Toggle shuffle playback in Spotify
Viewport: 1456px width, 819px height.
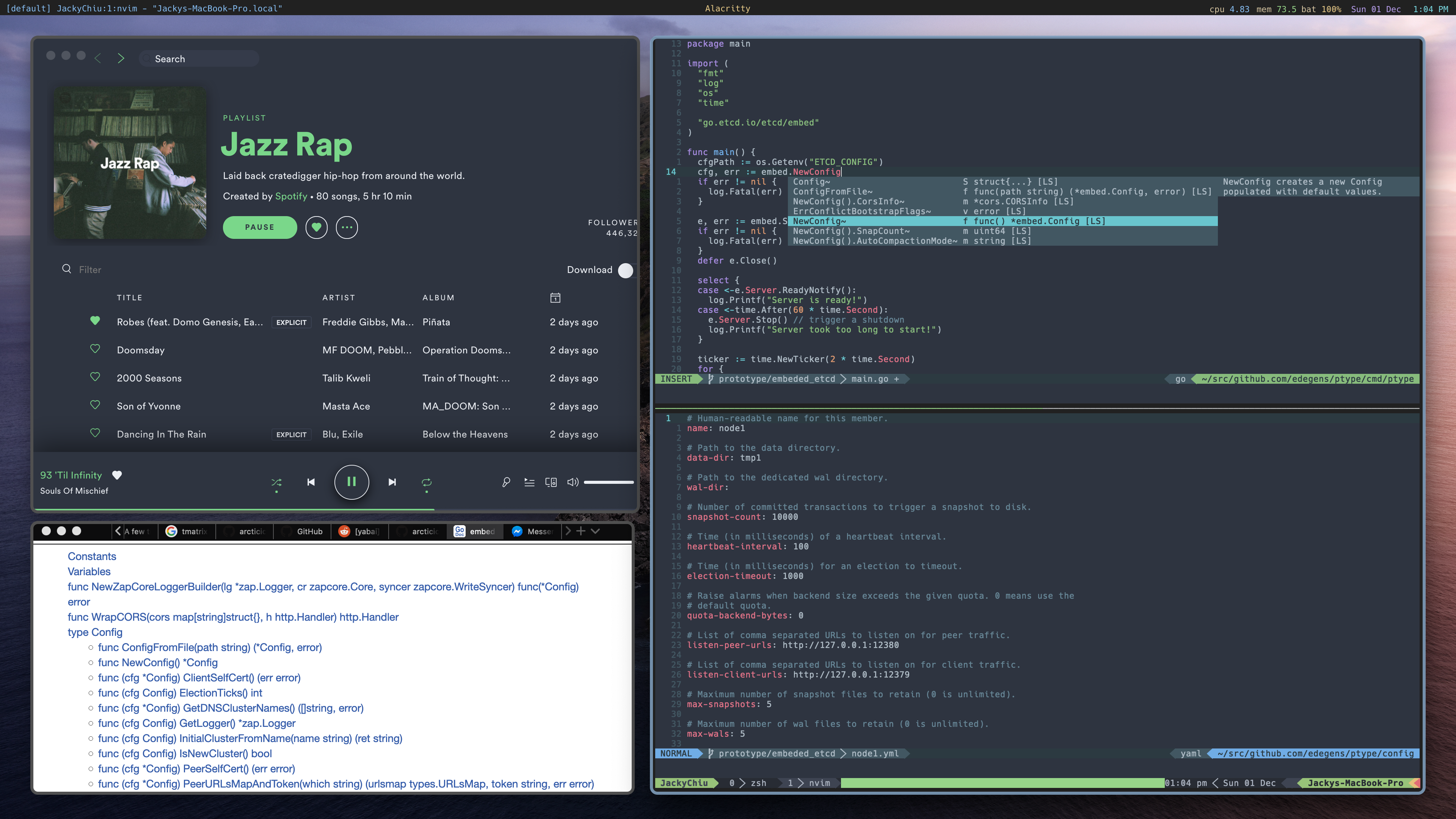click(x=276, y=482)
